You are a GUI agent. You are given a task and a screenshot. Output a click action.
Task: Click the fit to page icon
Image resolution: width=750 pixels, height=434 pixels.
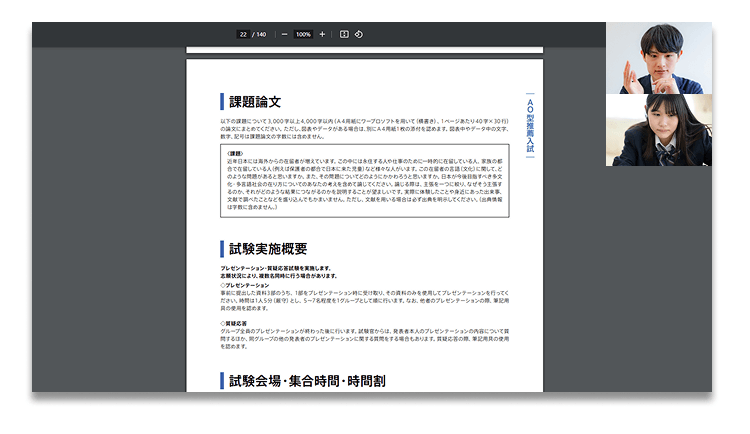coord(344,34)
